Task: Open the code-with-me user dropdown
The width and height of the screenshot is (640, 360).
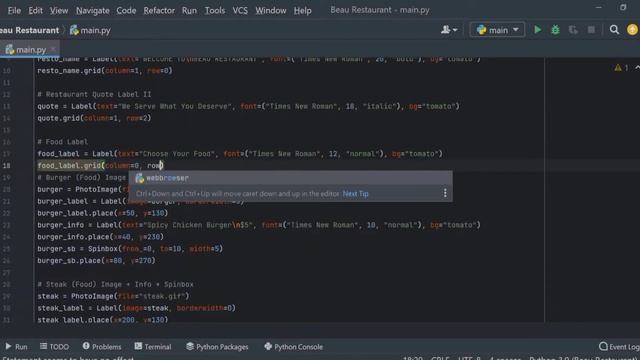Action: (x=449, y=30)
